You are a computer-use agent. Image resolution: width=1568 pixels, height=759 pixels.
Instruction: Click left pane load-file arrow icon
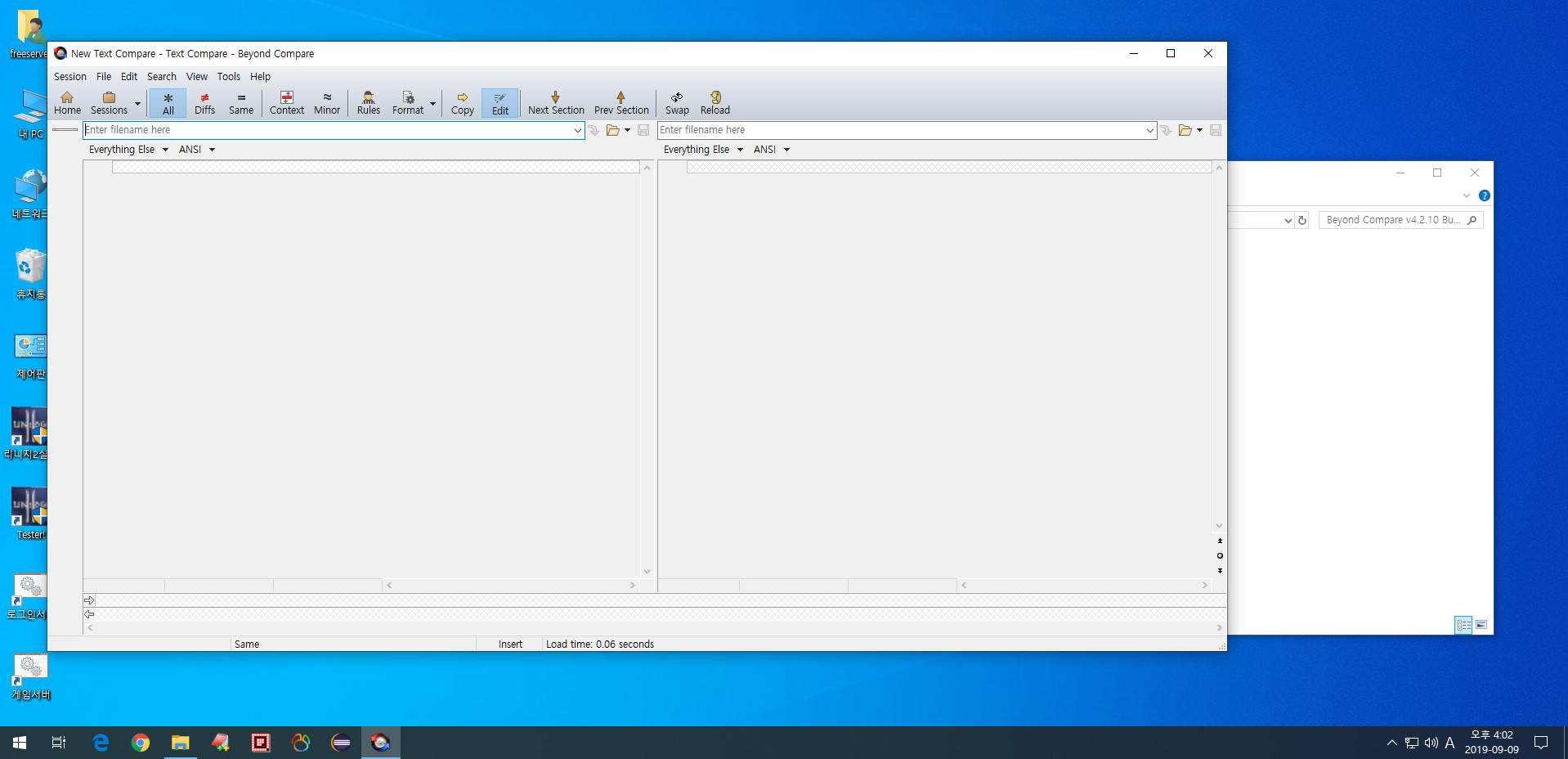tap(594, 130)
